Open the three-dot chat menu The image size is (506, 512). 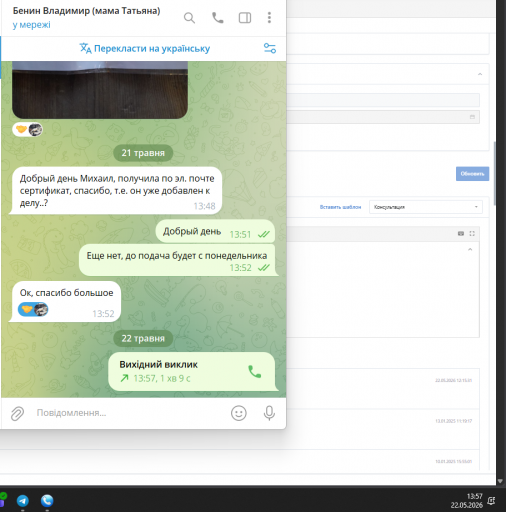click(x=269, y=18)
